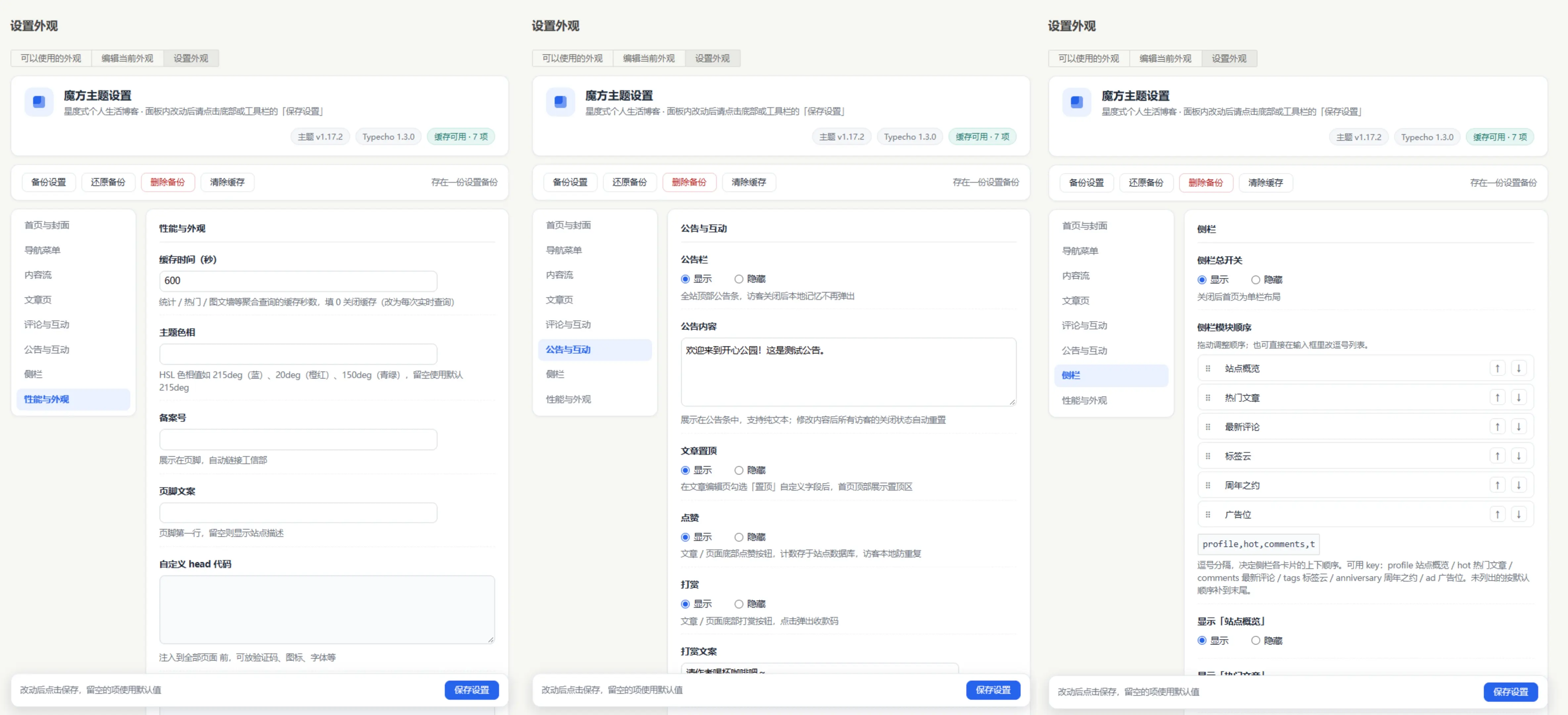This screenshot has width=1568, height=715.
Task: Click into the 自定义 head 代码 textarea
Action: coord(327,610)
